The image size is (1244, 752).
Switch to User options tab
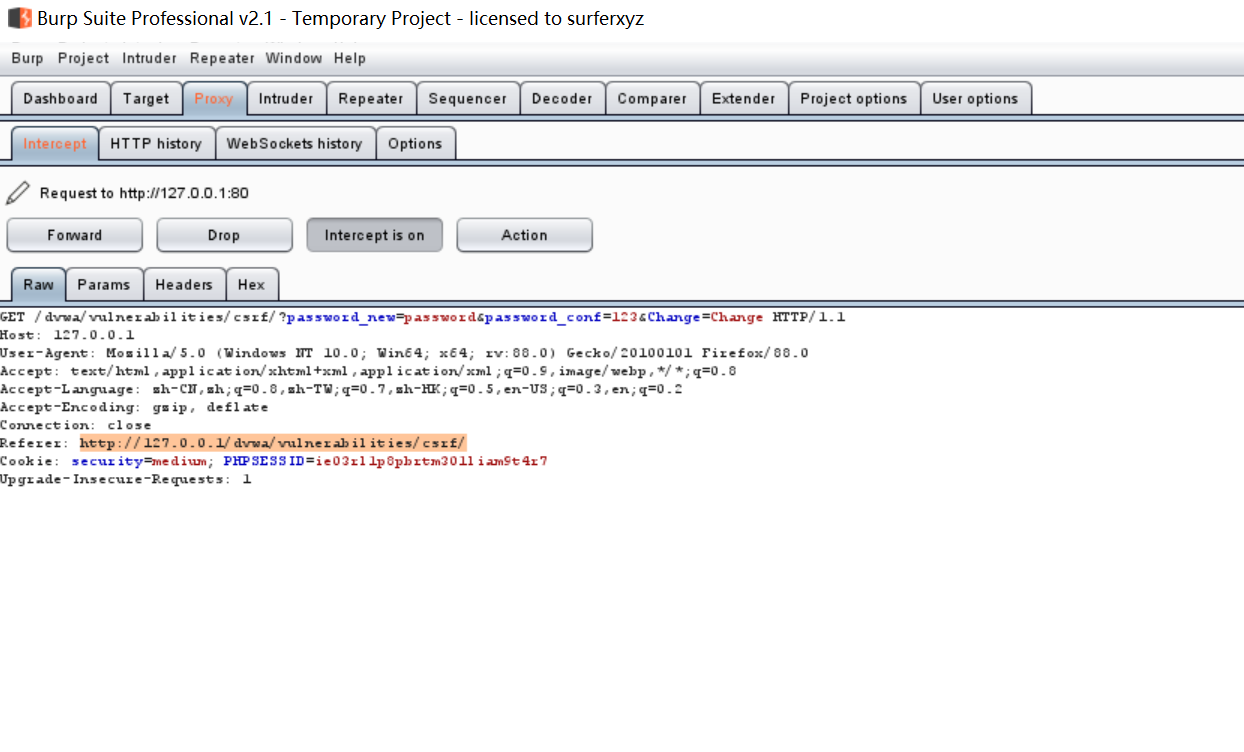click(x=975, y=99)
